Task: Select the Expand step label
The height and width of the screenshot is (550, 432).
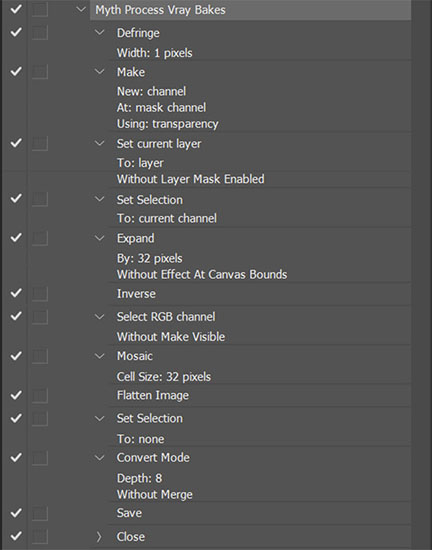Action: 135,239
